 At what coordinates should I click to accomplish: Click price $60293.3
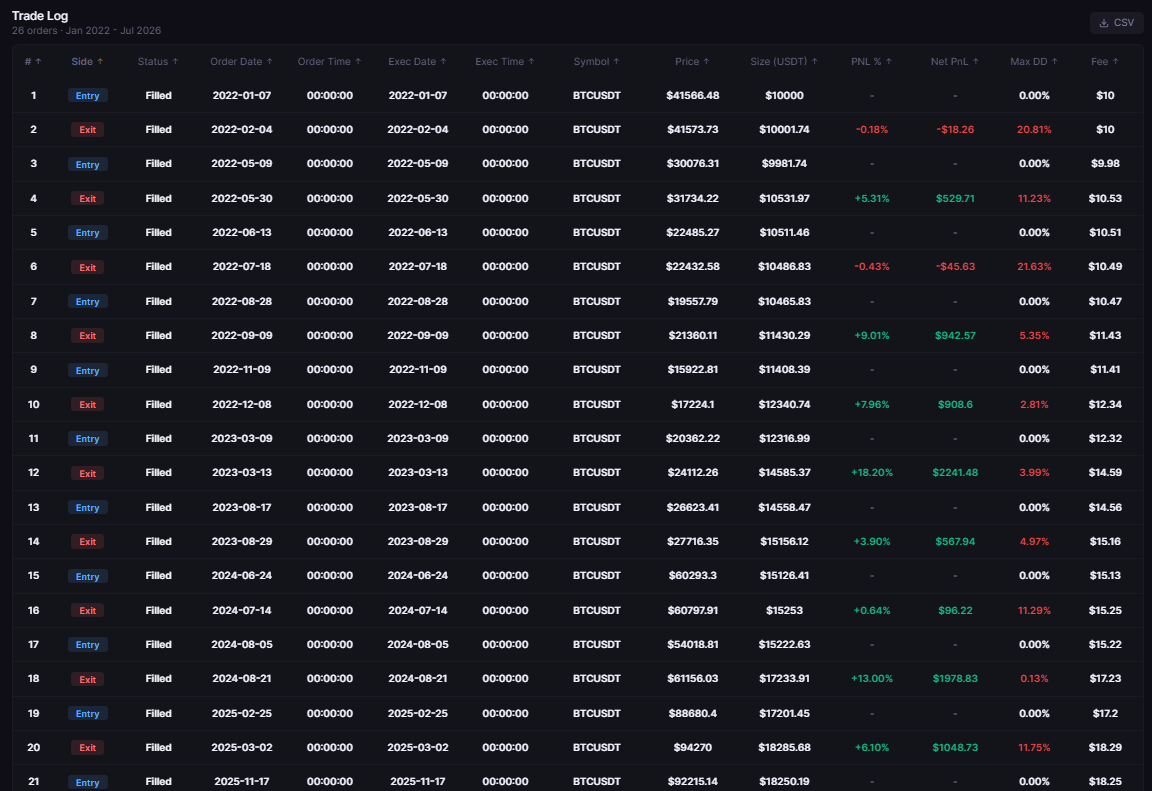(x=693, y=575)
